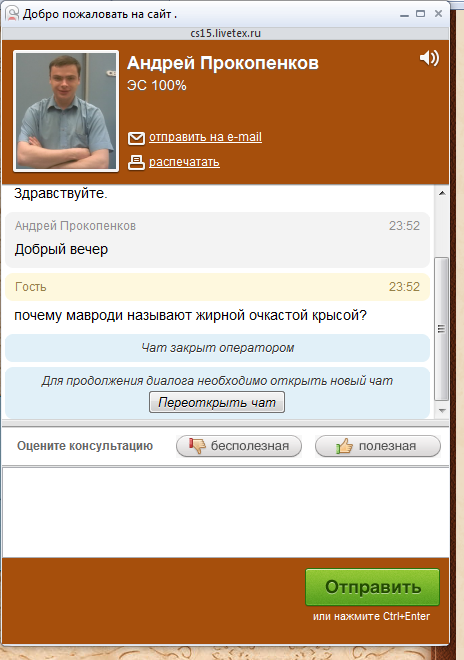The image size is (464, 660).
Task: Click operator photo of Андрей Прокопенков
Action: [66, 111]
